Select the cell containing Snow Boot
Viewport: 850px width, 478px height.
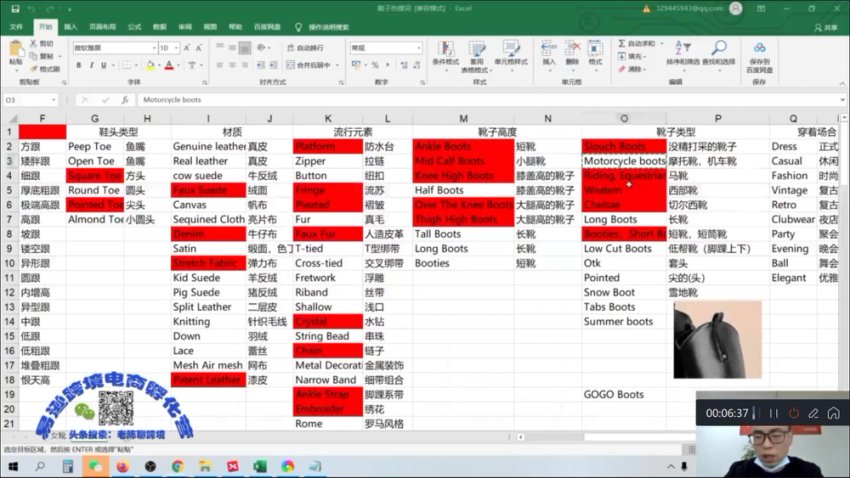coord(623,293)
